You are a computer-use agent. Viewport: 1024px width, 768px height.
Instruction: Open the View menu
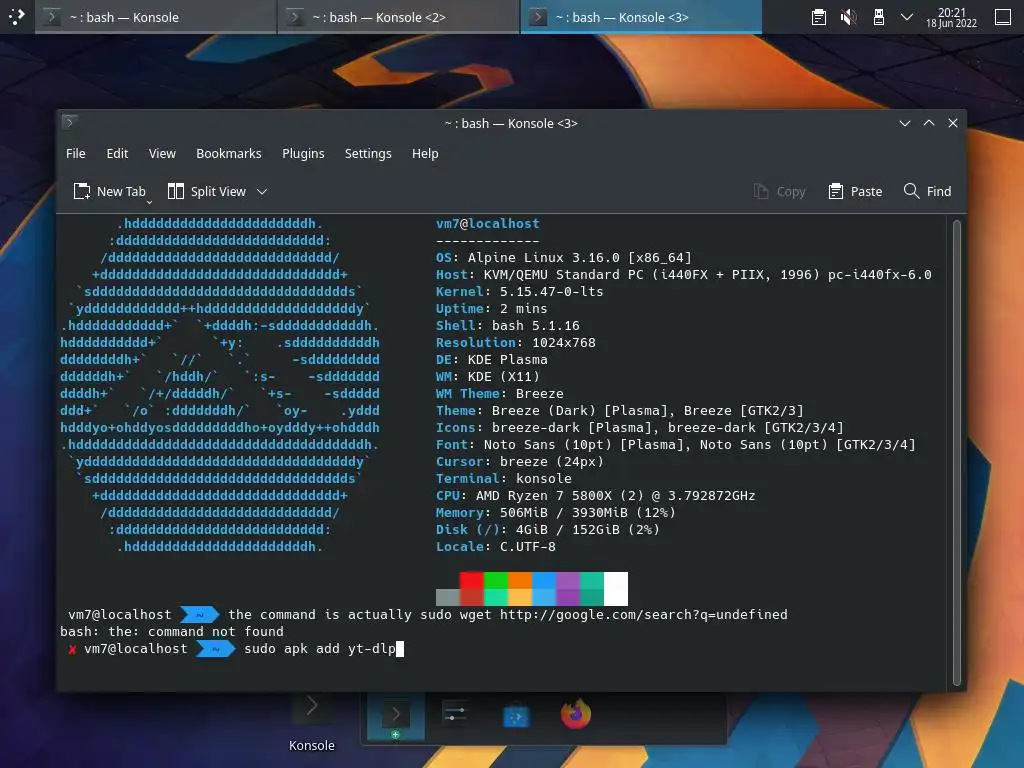162,153
